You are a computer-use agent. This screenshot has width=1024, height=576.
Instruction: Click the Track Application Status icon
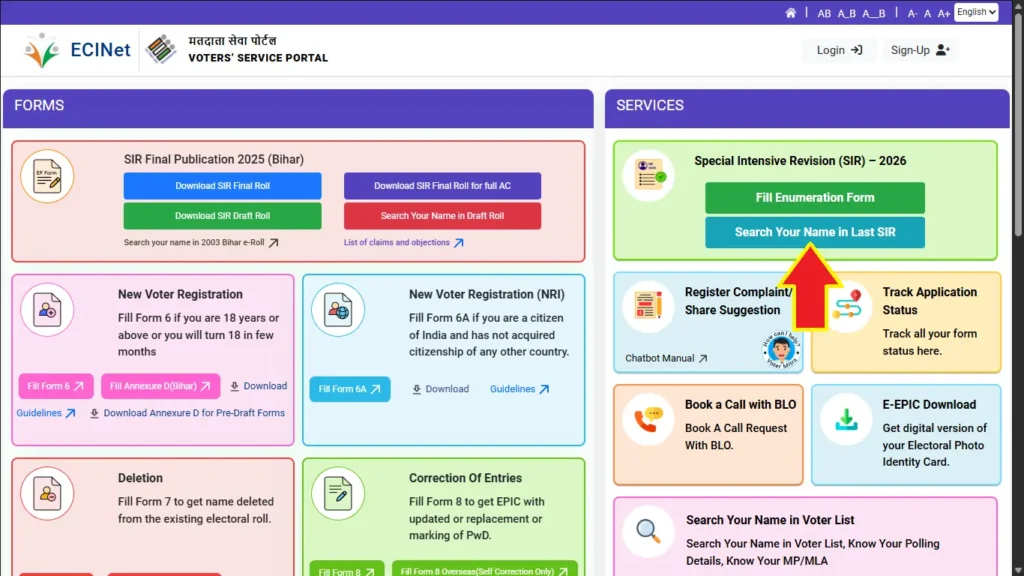(x=846, y=306)
